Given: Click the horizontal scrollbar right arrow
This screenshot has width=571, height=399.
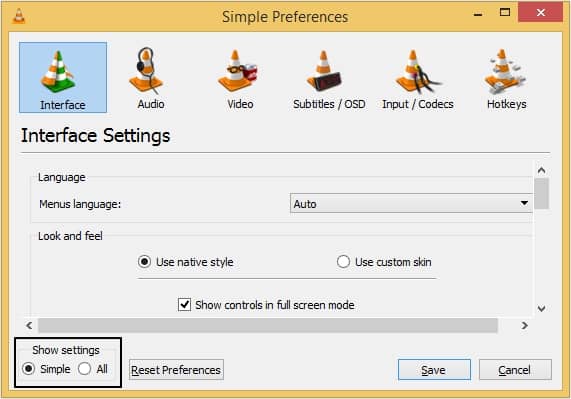Looking at the screenshot, I should click(524, 325).
